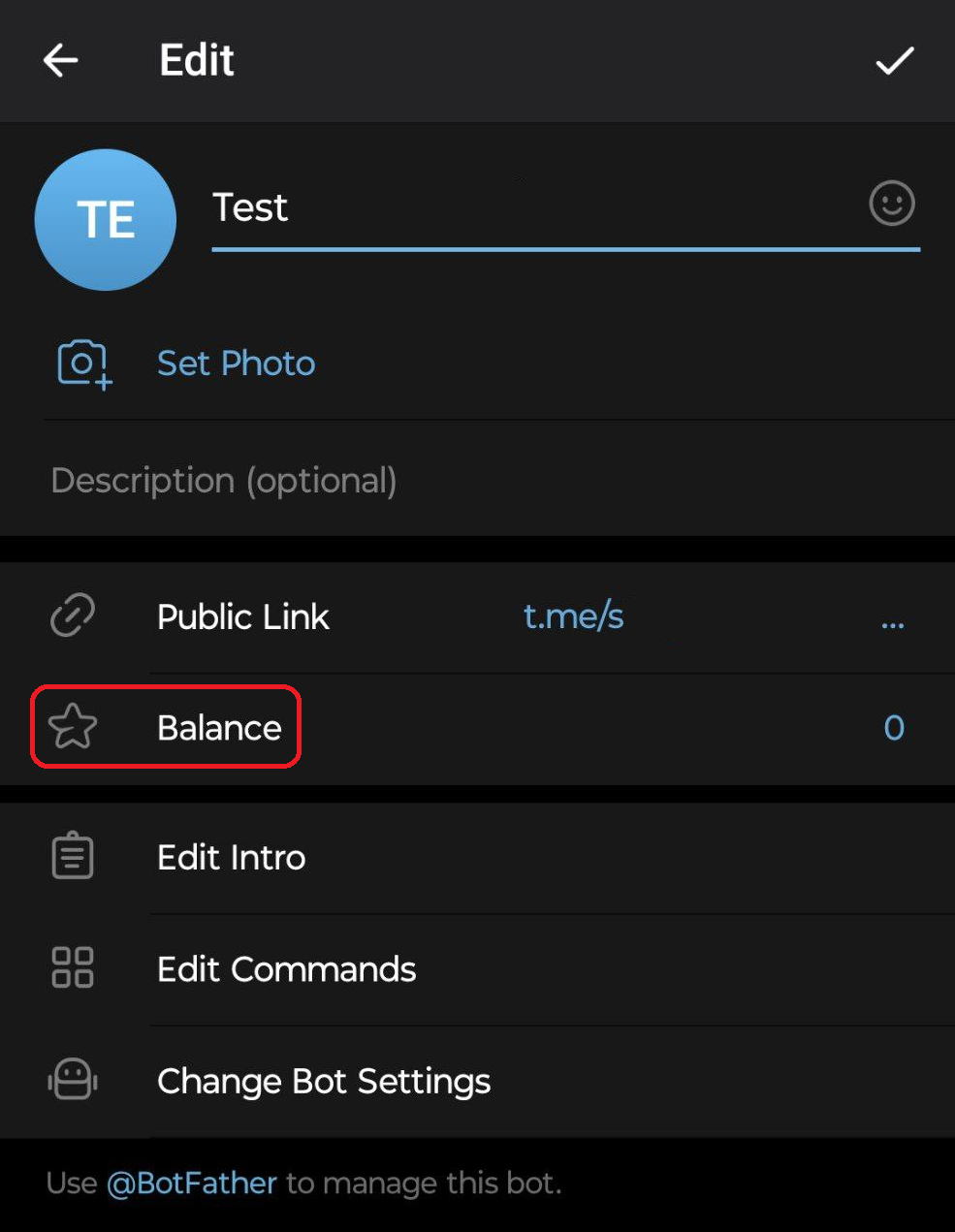Tap the Balance star icon
This screenshot has height=1232, width=955.
(x=73, y=727)
